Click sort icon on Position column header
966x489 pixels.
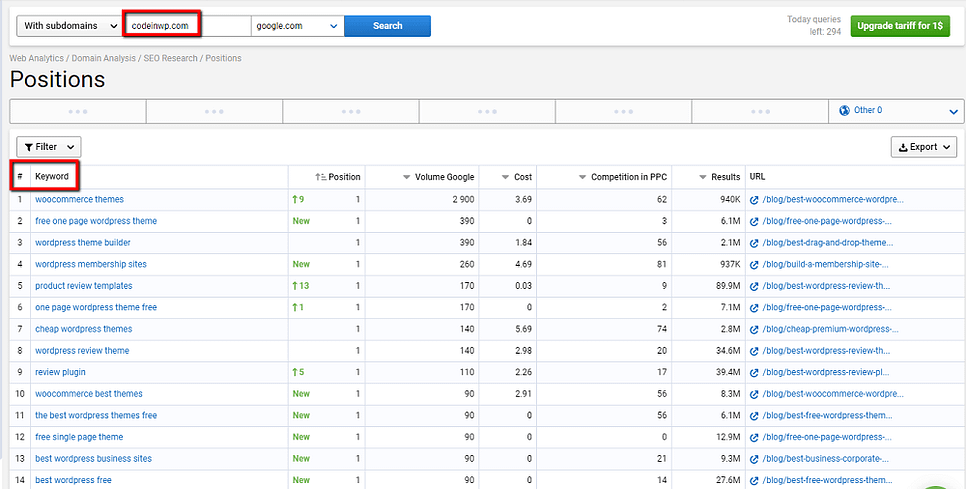(x=320, y=177)
